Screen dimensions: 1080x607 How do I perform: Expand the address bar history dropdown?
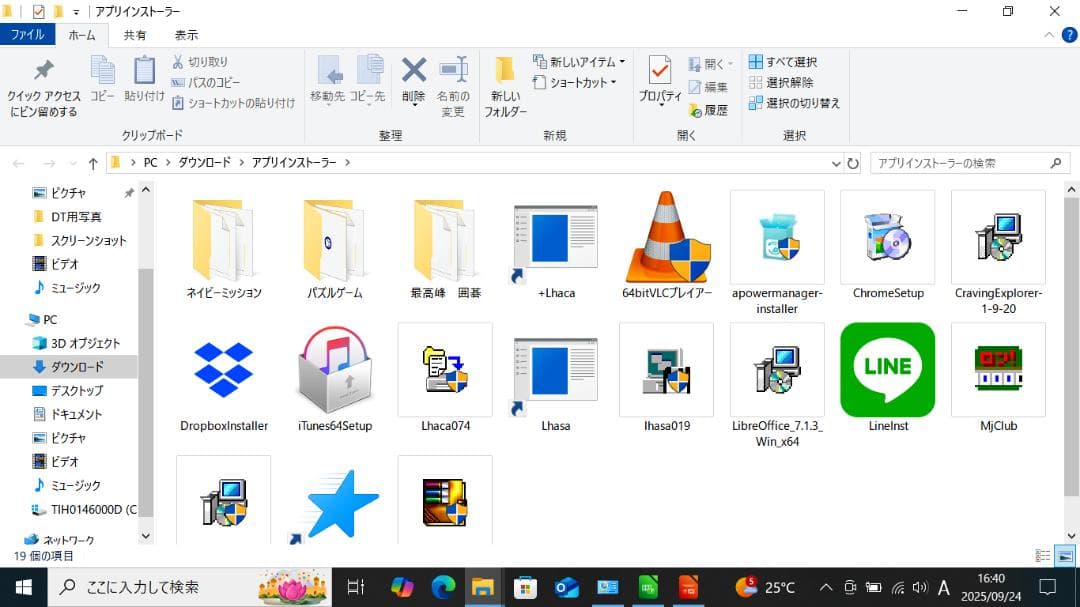coord(835,163)
